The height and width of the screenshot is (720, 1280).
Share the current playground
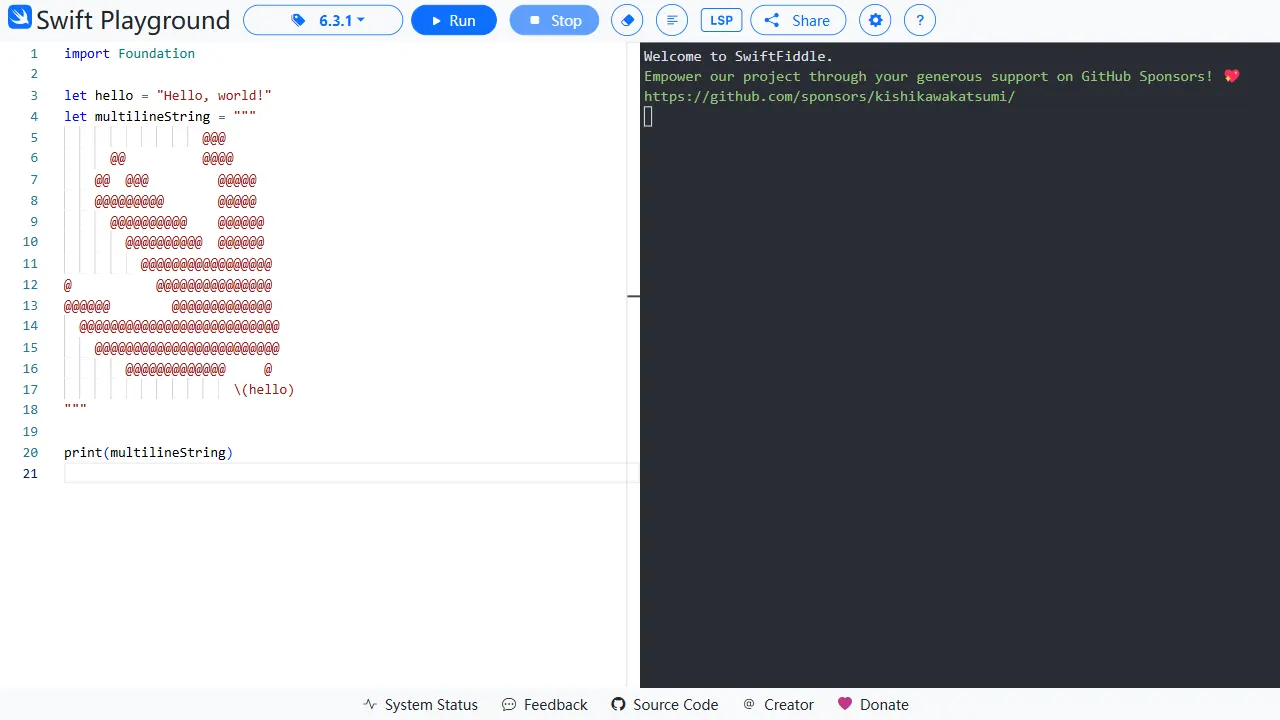coord(798,20)
